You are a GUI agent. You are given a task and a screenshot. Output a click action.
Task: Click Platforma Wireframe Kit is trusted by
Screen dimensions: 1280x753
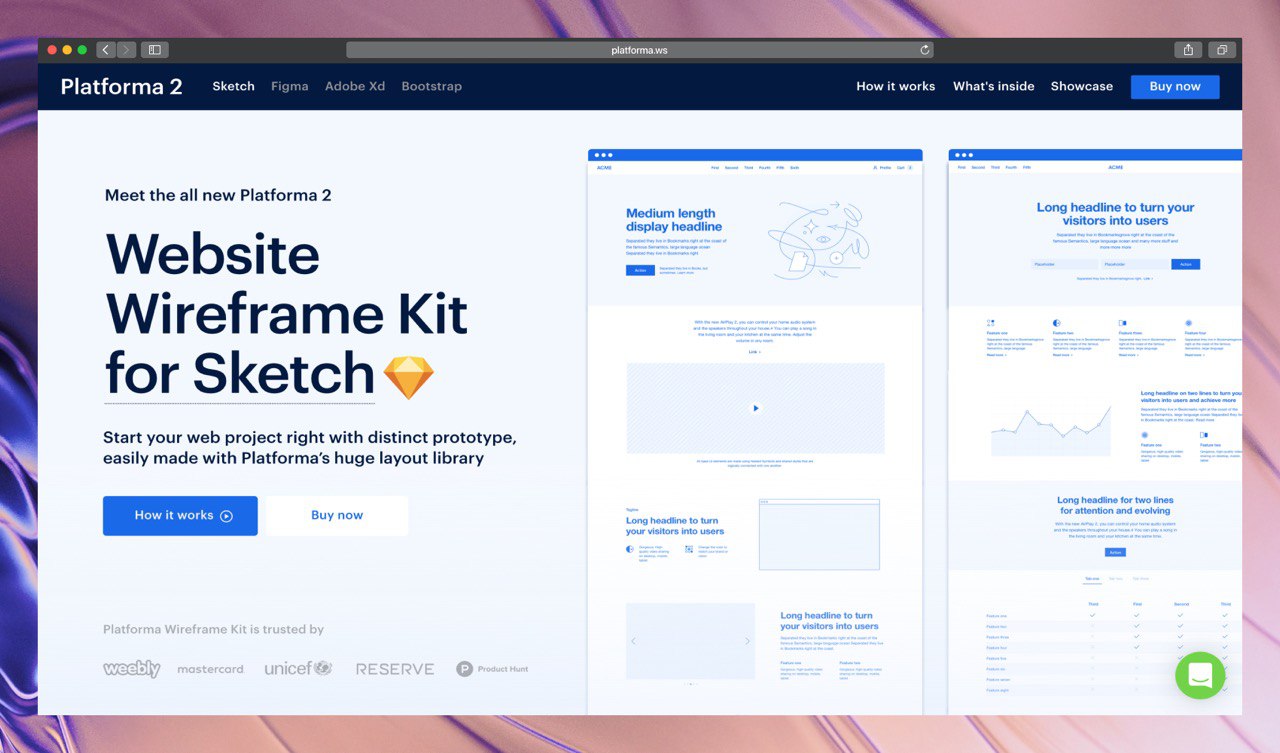213,629
